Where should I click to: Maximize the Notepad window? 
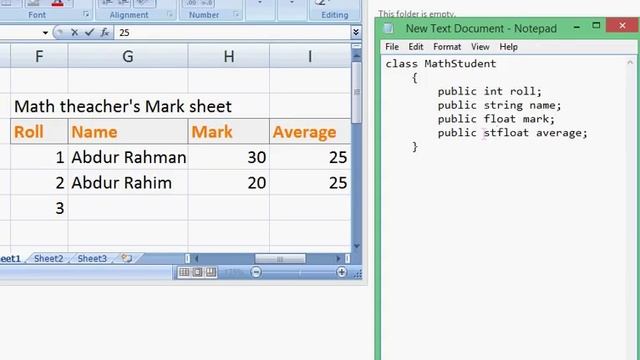coord(596,26)
